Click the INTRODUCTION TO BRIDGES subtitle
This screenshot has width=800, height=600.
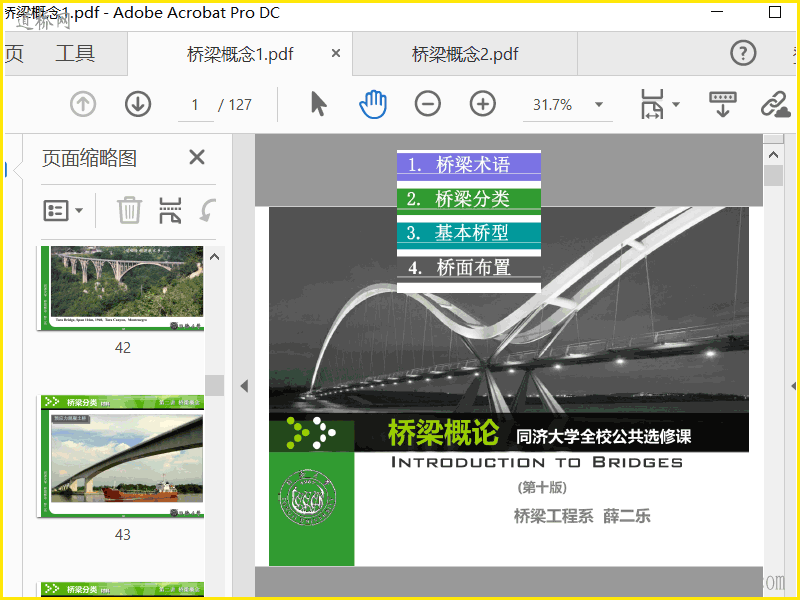[537, 462]
